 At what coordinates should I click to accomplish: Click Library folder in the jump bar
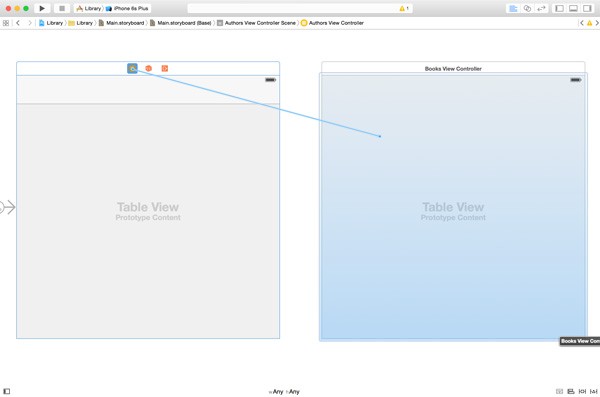(81, 23)
